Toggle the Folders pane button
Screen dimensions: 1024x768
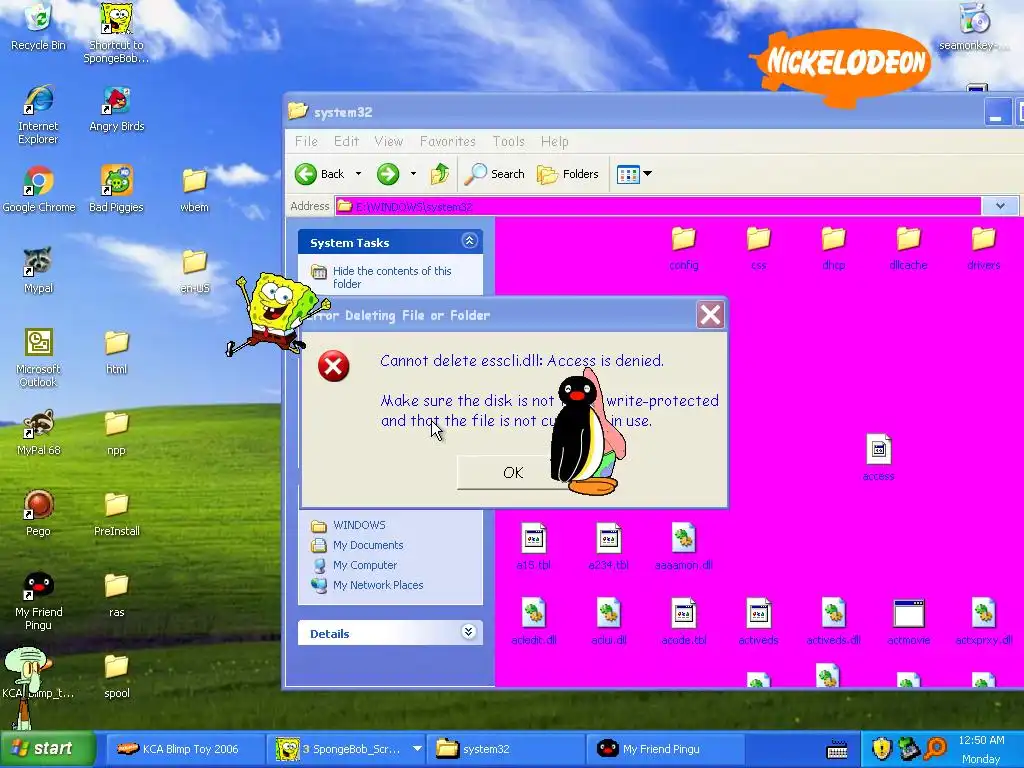[x=568, y=174]
